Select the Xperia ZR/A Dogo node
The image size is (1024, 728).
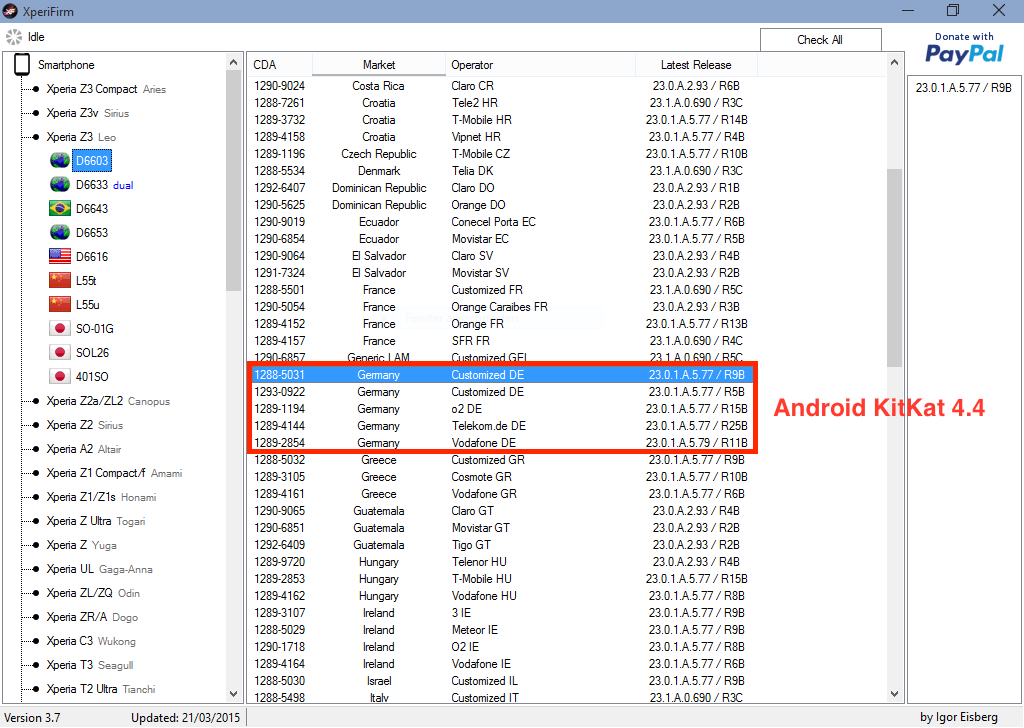click(x=92, y=617)
